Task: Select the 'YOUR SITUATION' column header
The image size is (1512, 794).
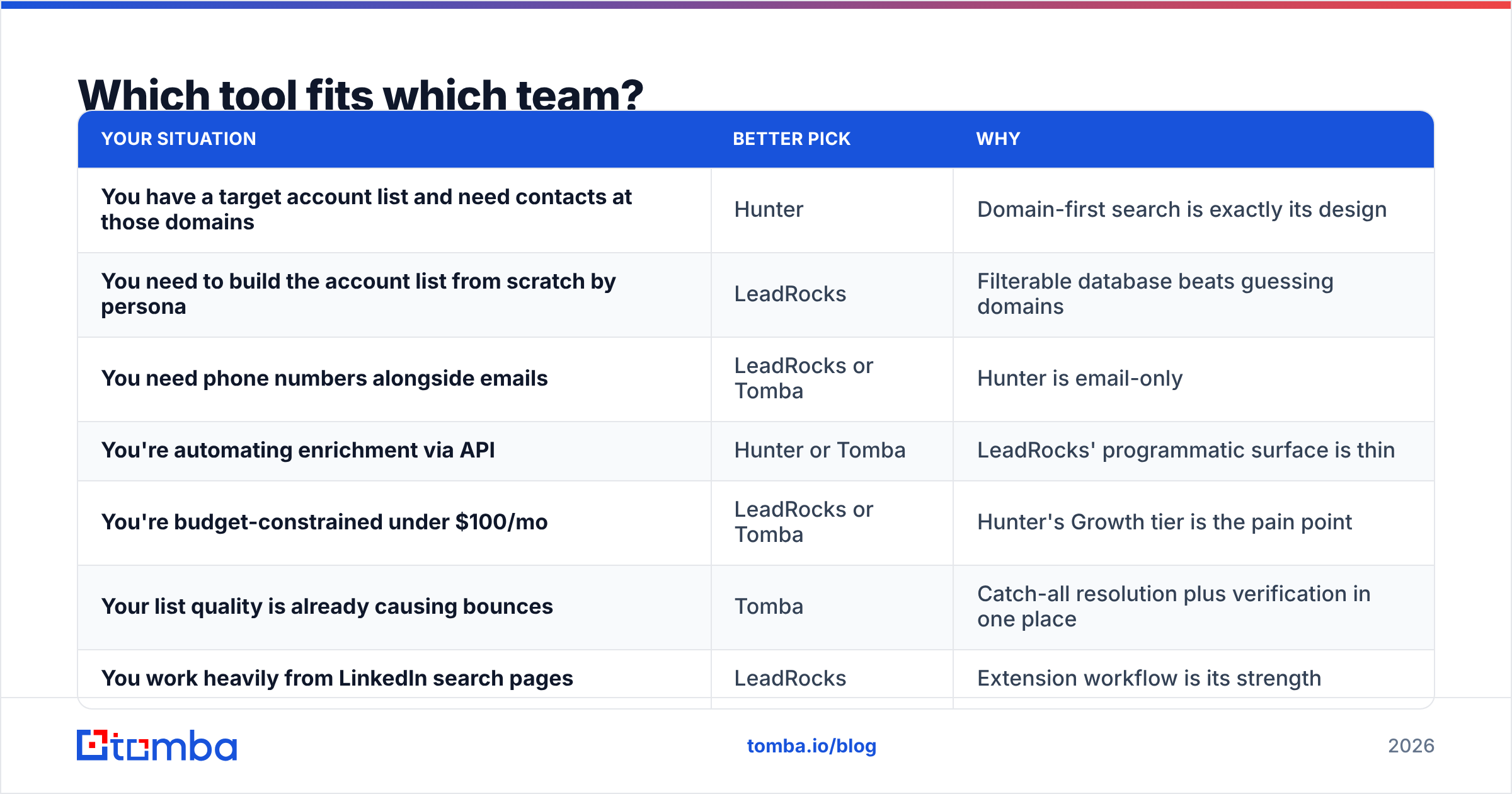Action: pyautogui.click(x=179, y=139)
